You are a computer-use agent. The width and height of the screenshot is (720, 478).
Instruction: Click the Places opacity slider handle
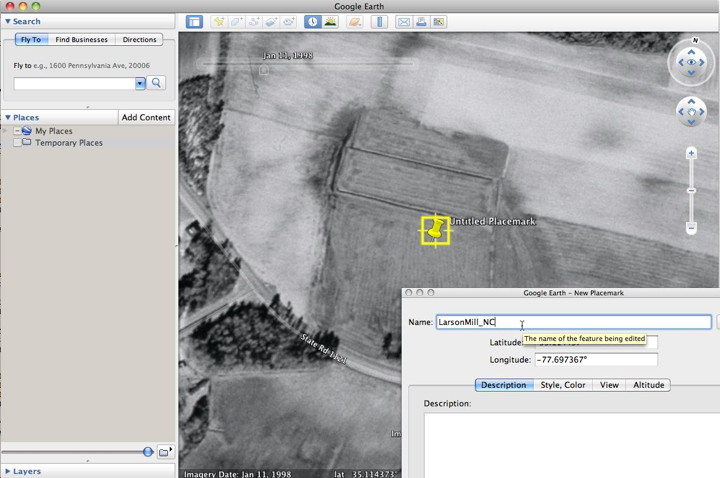(148, 452)
